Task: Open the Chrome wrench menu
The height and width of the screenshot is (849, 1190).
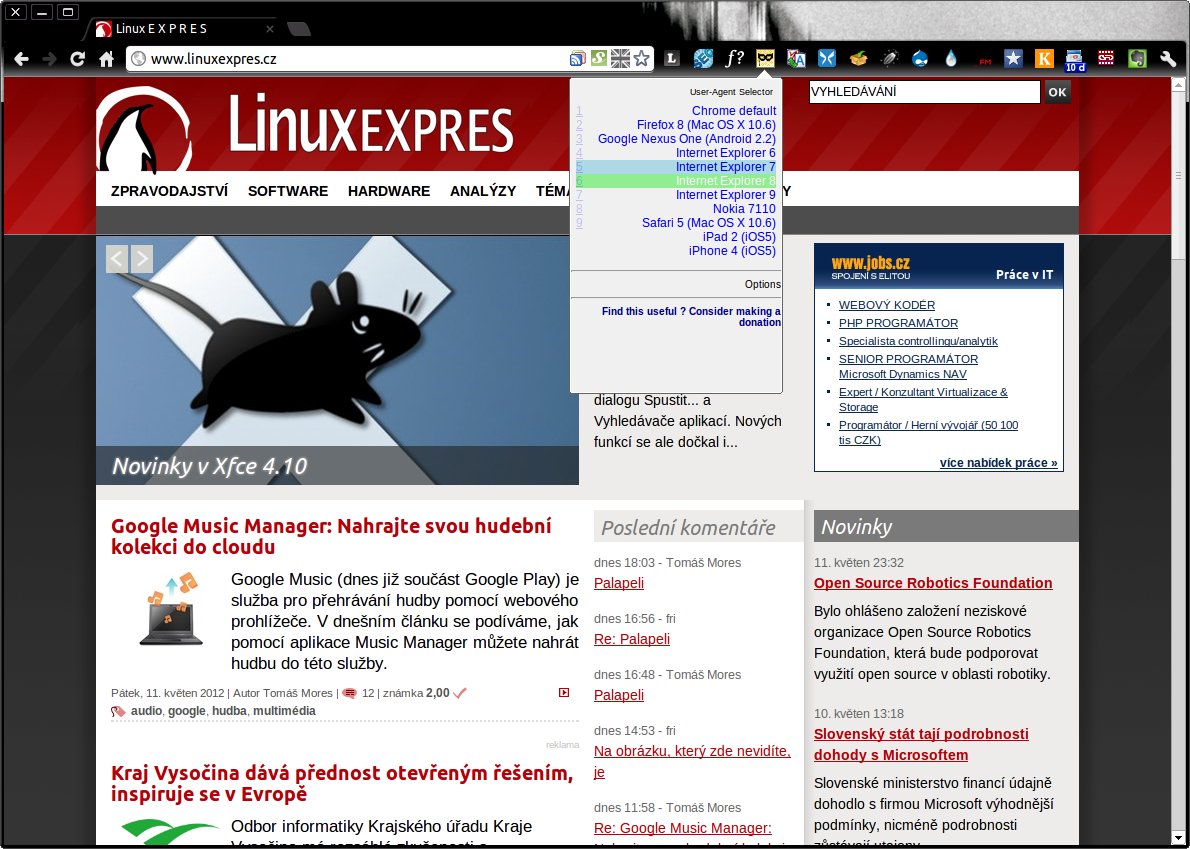Action: [1168, 58]
